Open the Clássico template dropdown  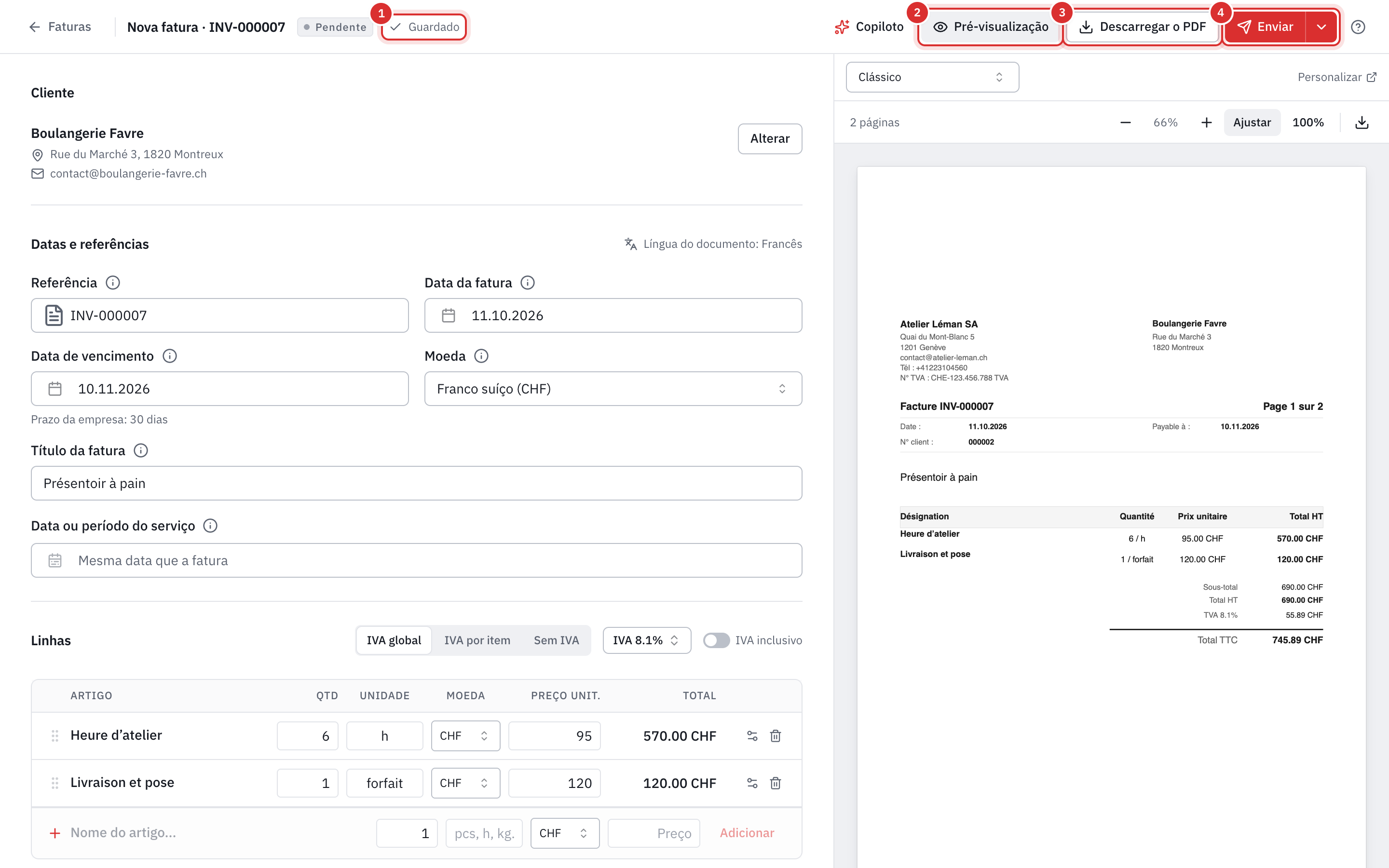tap(932, 77)
